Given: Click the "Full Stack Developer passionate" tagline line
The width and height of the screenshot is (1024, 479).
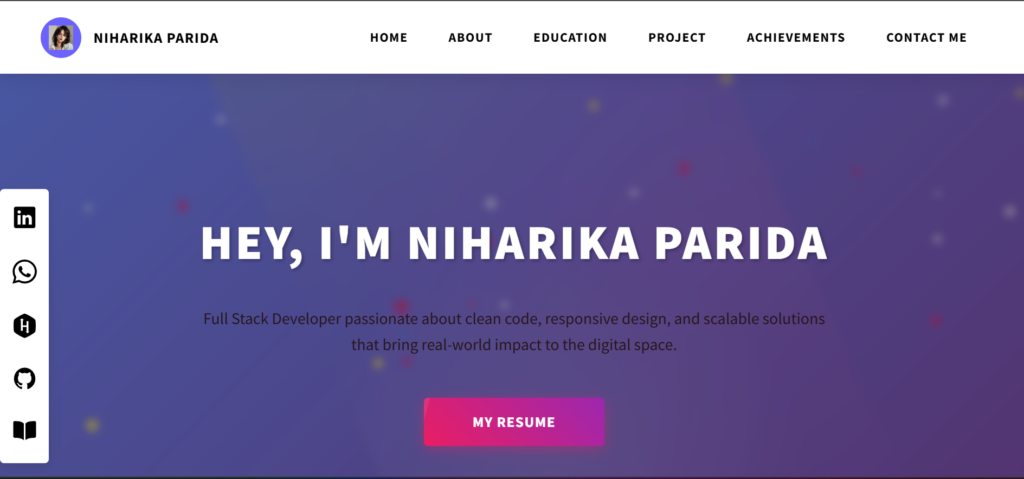Looking at the screenshot, I should click(x=514, y=319).
